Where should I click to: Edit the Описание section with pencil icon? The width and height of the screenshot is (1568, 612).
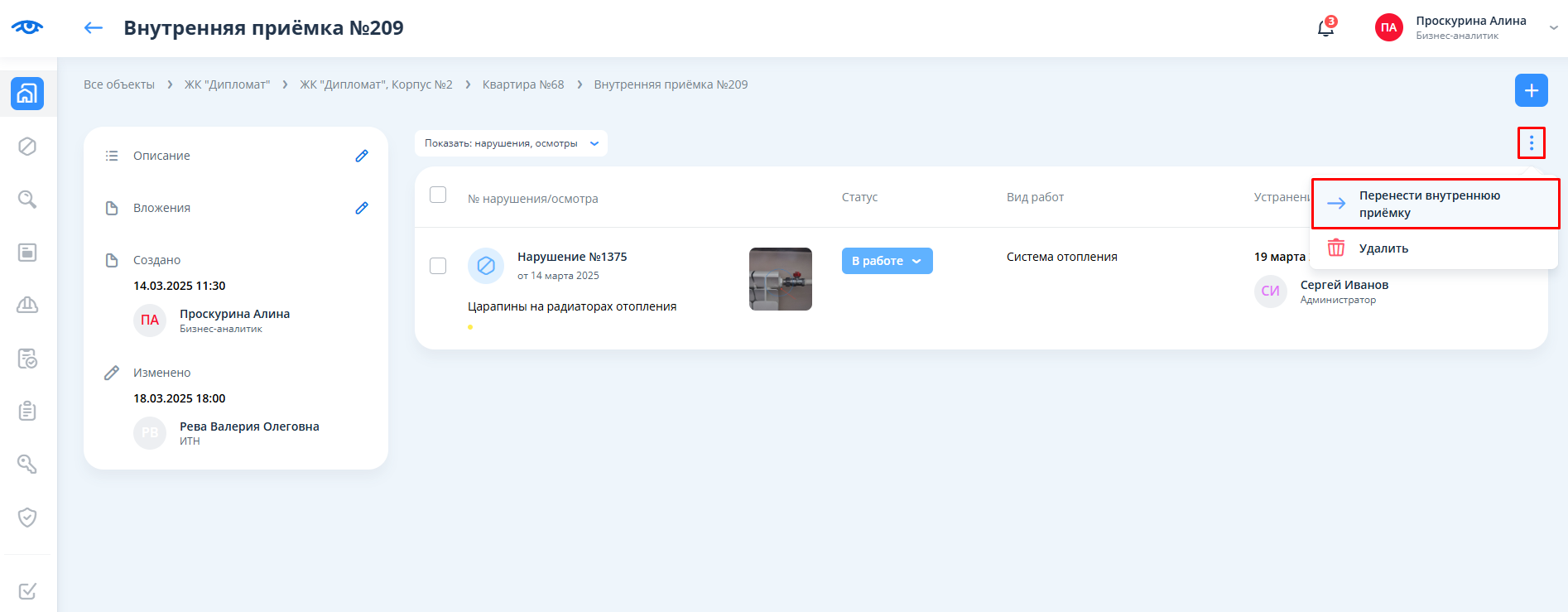click(362, 156)
